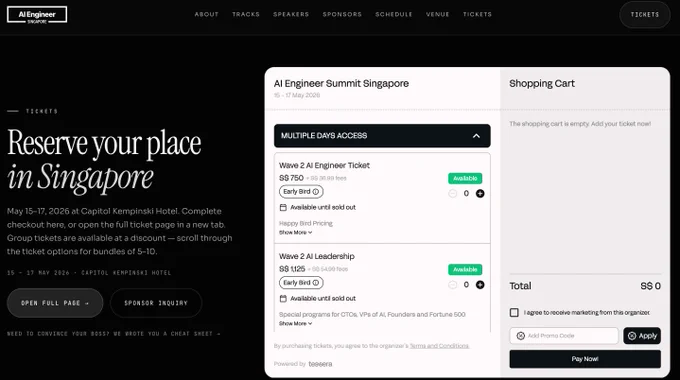Image resolution: width=680 pixels, height=380 pixels.
Task: Click calendar icon on AI Engineer Ticket
Action: pyautogui.click(x=283, y=207)
